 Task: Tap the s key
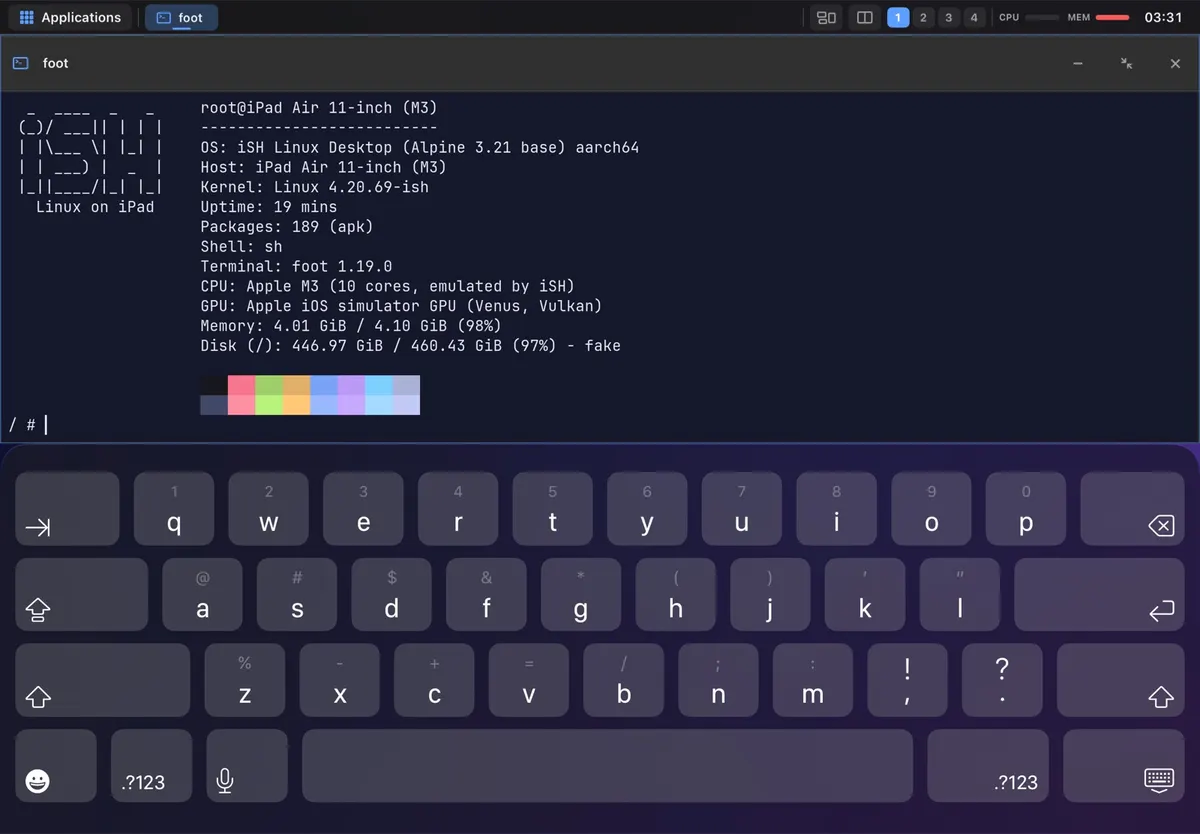pos(297,594)
